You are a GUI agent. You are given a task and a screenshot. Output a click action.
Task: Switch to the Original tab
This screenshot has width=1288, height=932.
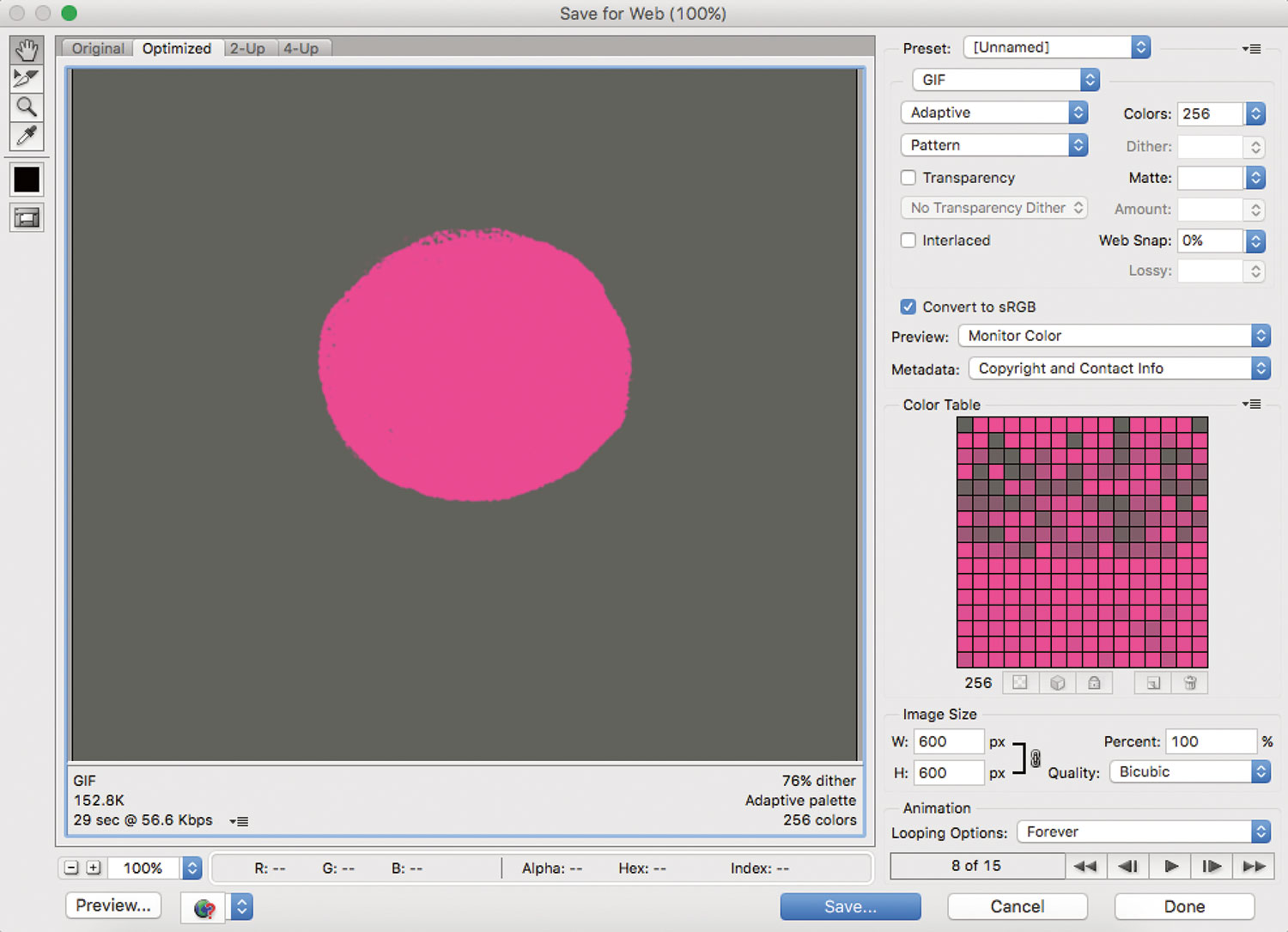tap(97, 48)
